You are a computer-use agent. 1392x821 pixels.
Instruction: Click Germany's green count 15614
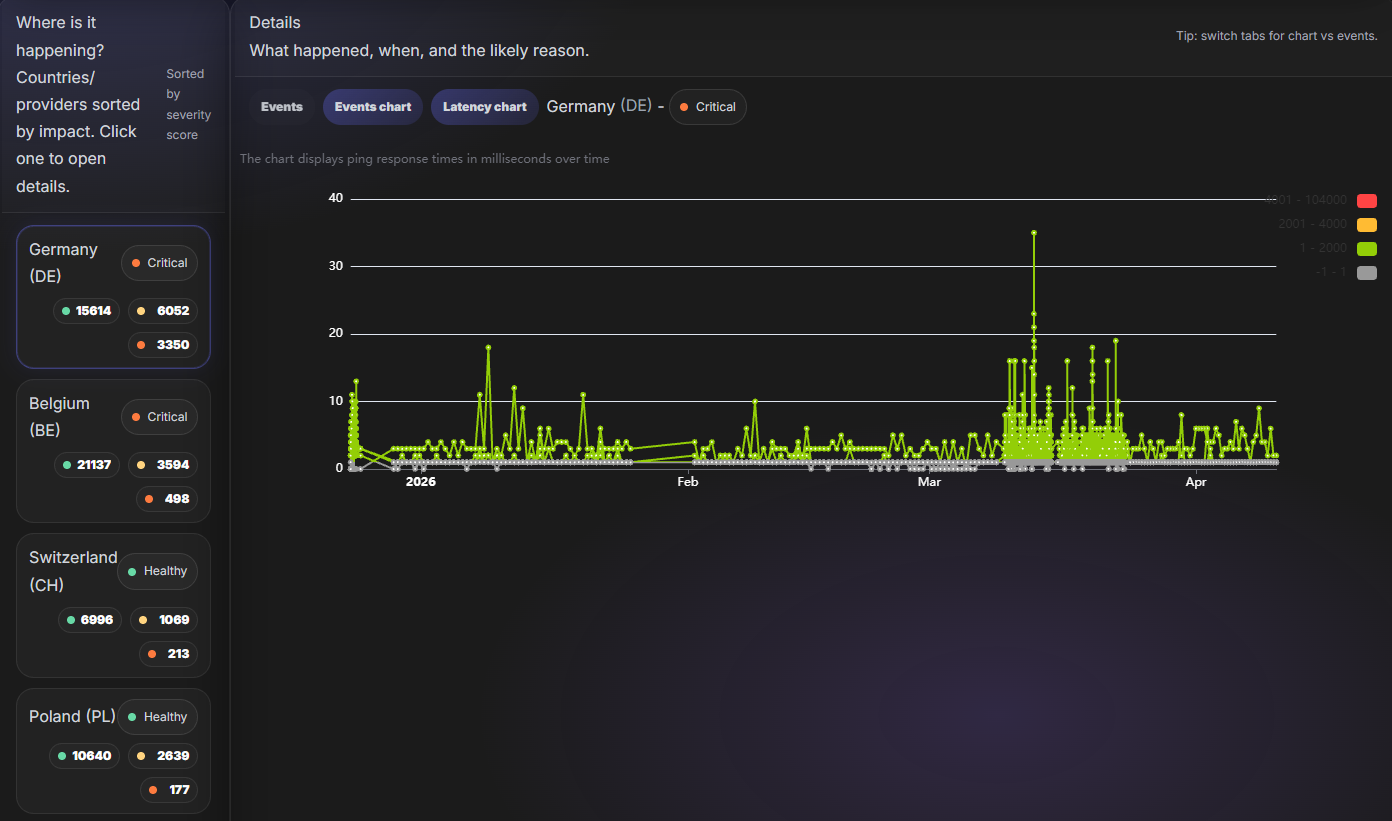tap(86, 311)
